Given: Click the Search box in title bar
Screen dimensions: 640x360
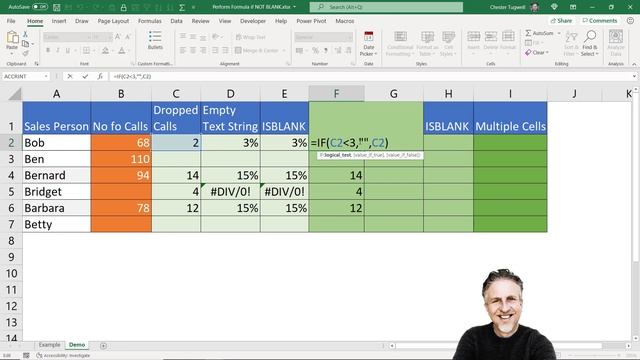Looking at the screenshot, I should pos(386,7).
